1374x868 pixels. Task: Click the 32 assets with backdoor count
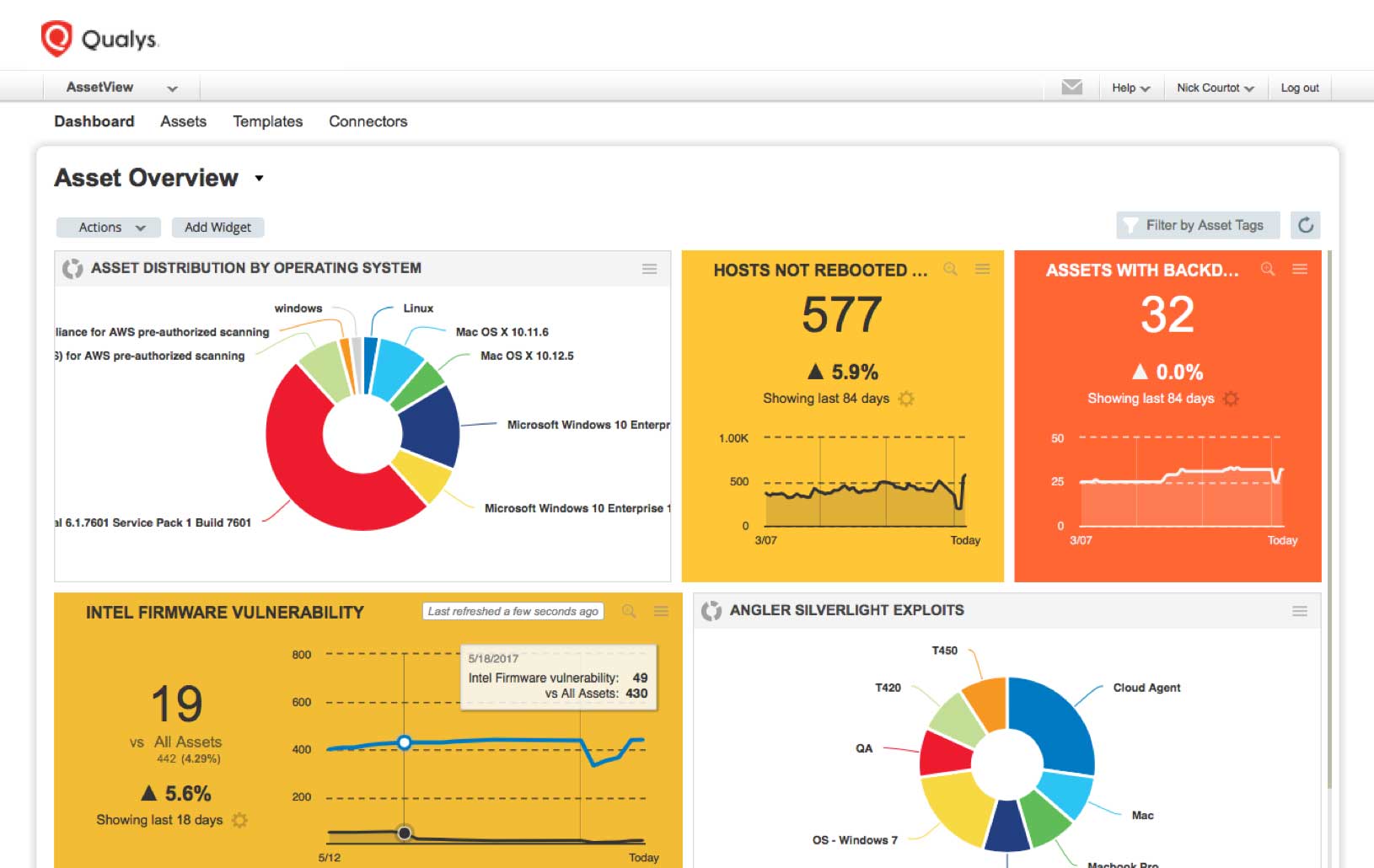(1167, 314)
